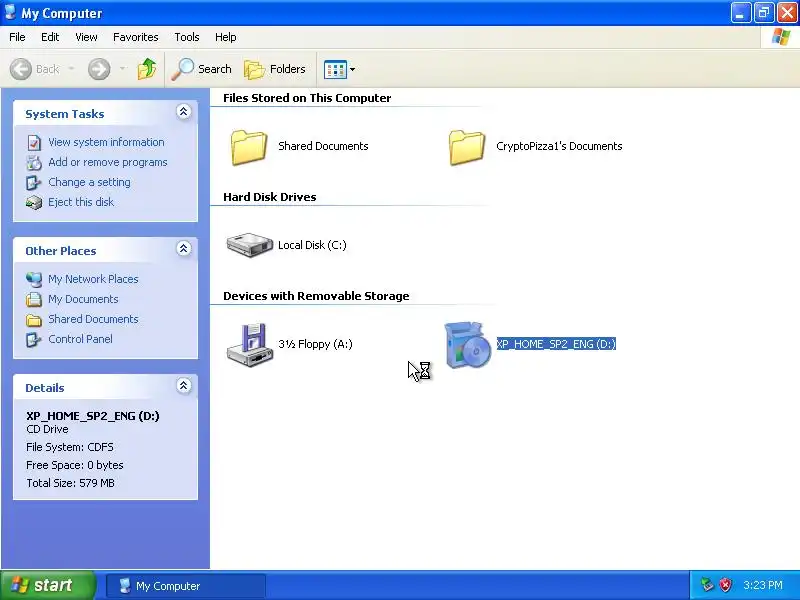
Task: Click the Windows Start button
Action: [48, 585]
